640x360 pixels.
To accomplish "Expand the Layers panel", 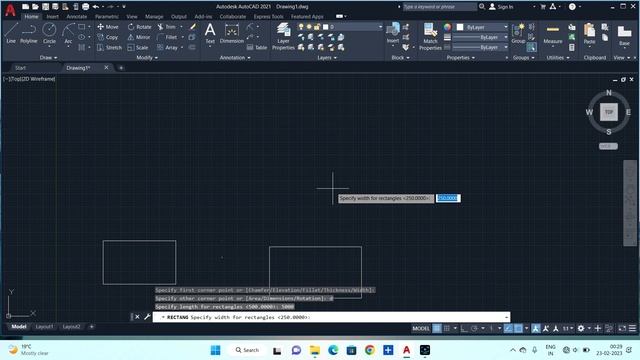I will (x=327, y=58).
